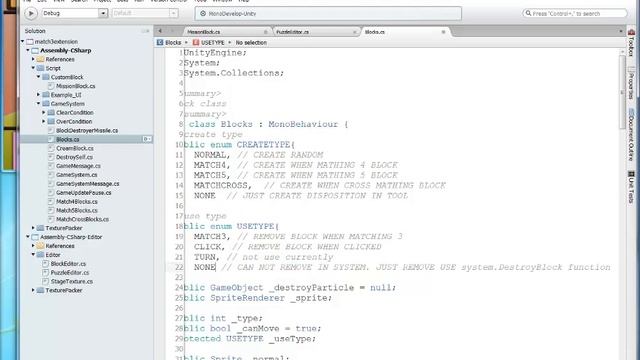
Task: Click the GameSystem folder icon
Action: tap(46, 104)
